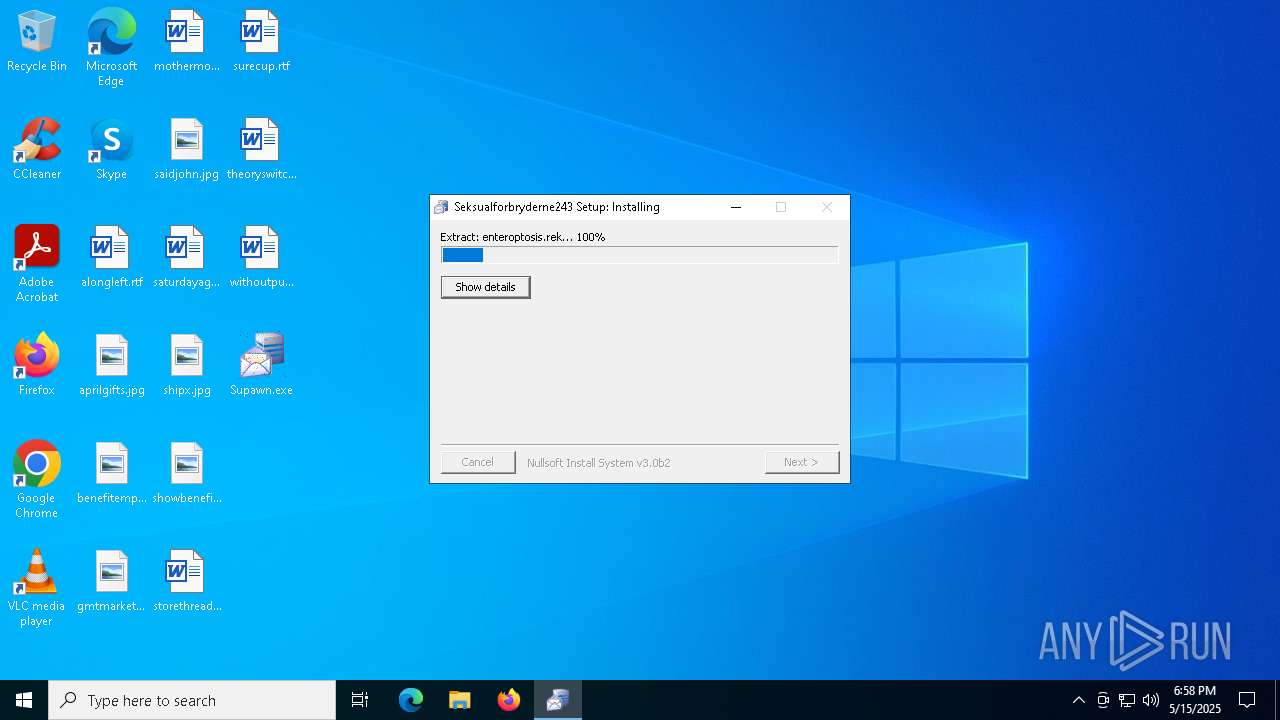
Task: Click the Extract: enteroptosis.rek status text
Action: (x=523, y=237)
